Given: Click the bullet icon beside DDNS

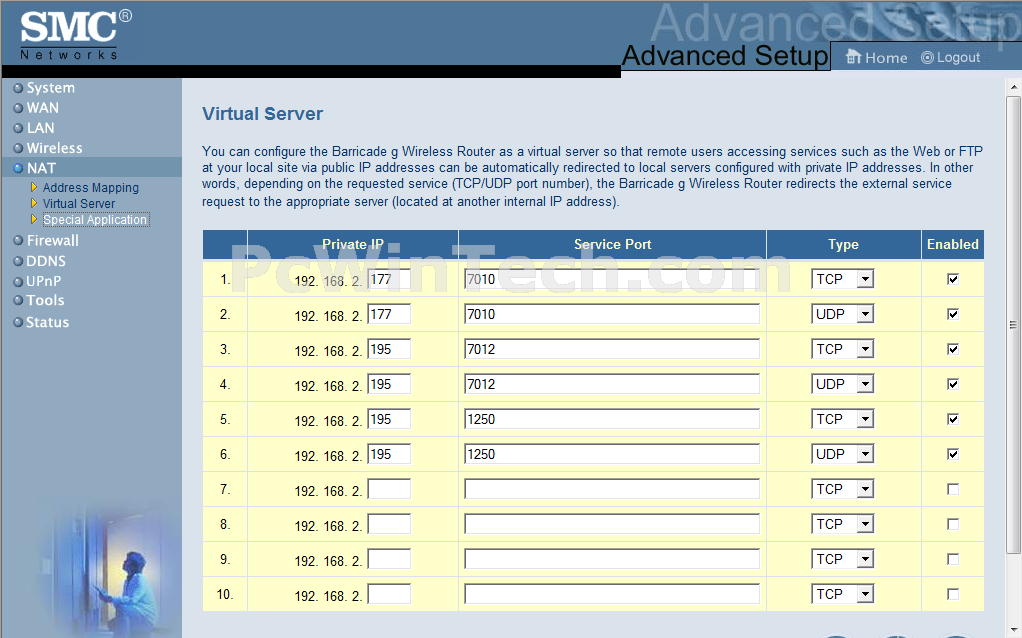Looking at the screenshot, I should click(18, 262).
